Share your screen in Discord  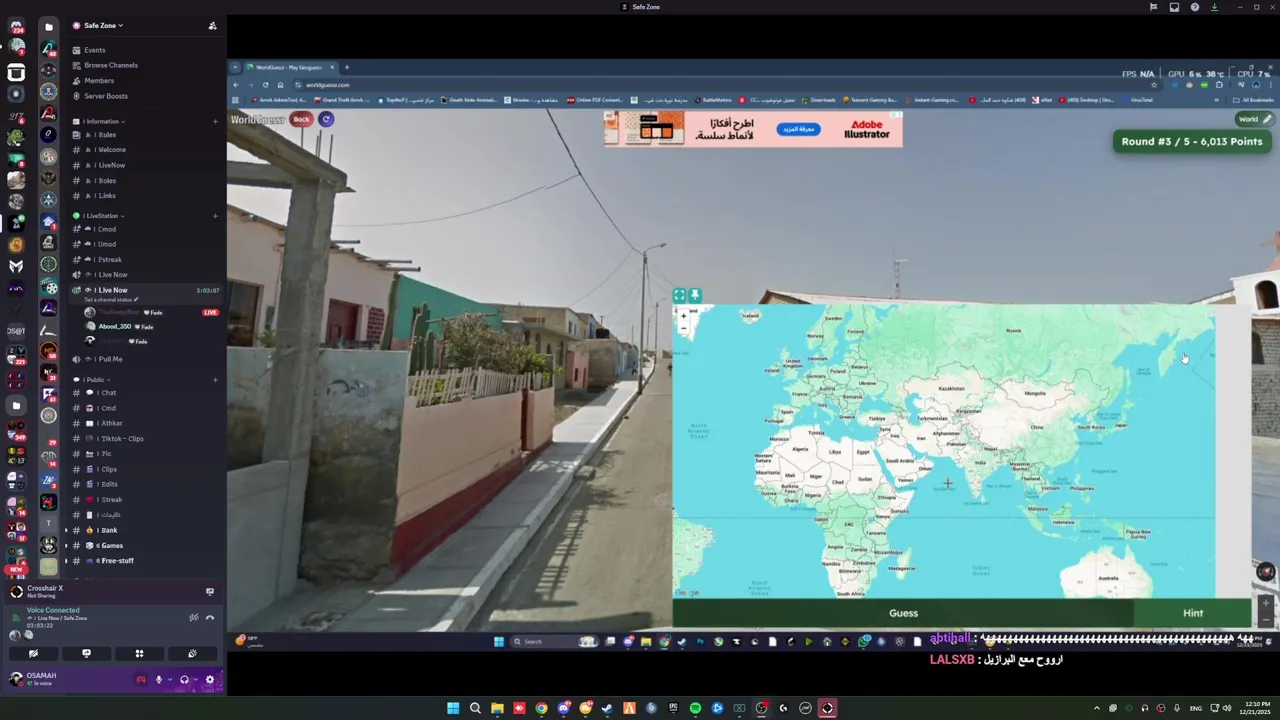pyautogui.click(x=86, y=653)
